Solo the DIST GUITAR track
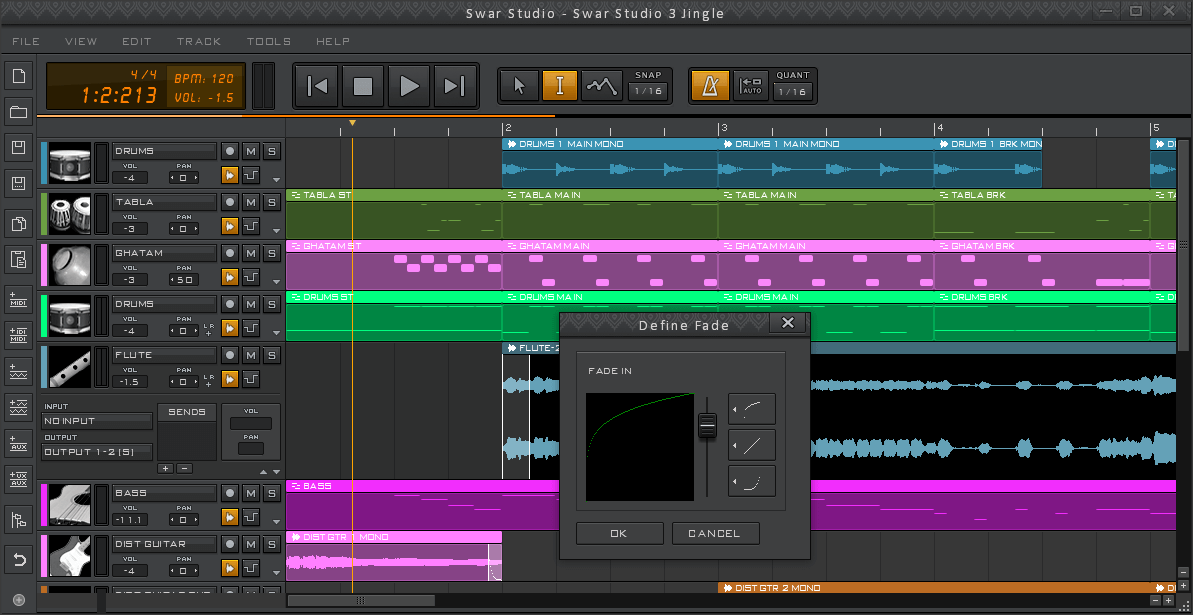The image size is (1193, 615). 272,544
